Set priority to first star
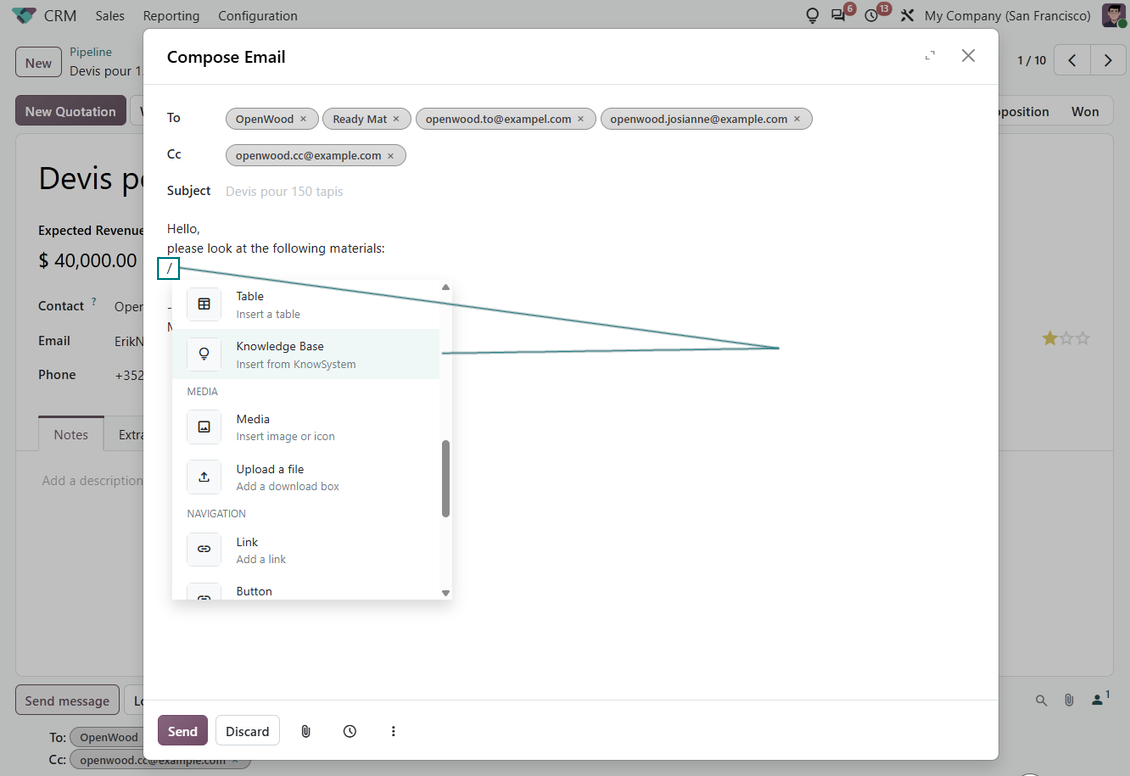 [1050, 338]
